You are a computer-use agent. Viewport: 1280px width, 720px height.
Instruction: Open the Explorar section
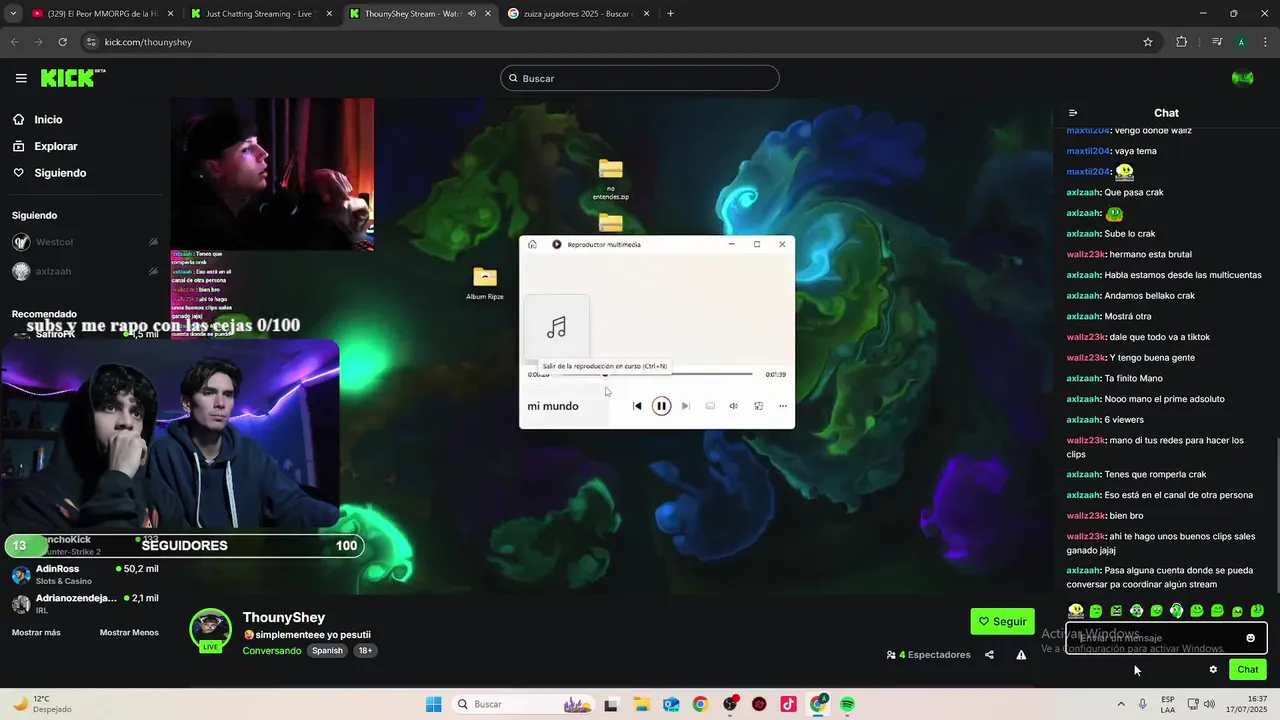click(x=45, y=146)
